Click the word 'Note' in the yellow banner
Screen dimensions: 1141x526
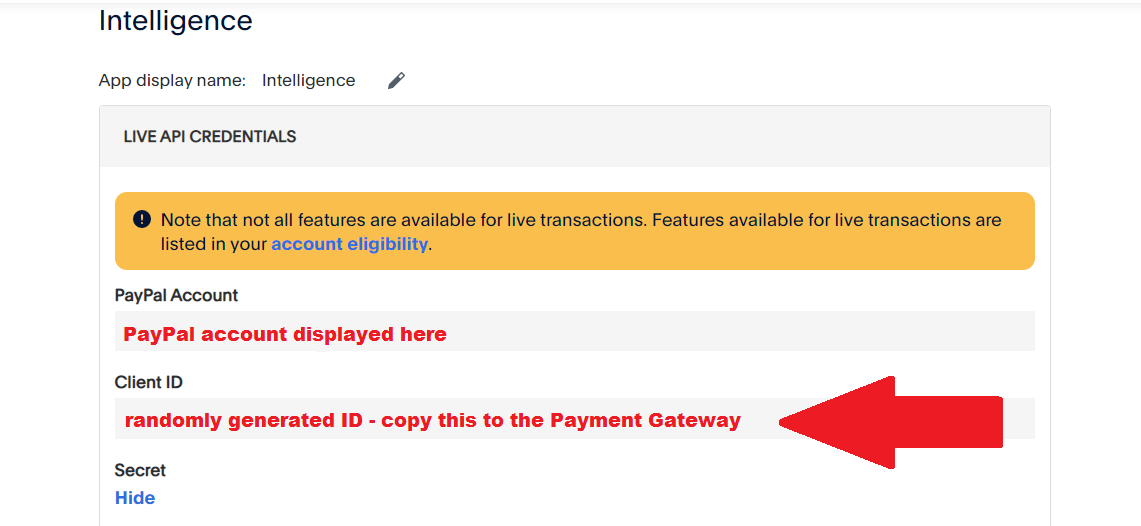(x=179, y=220)
